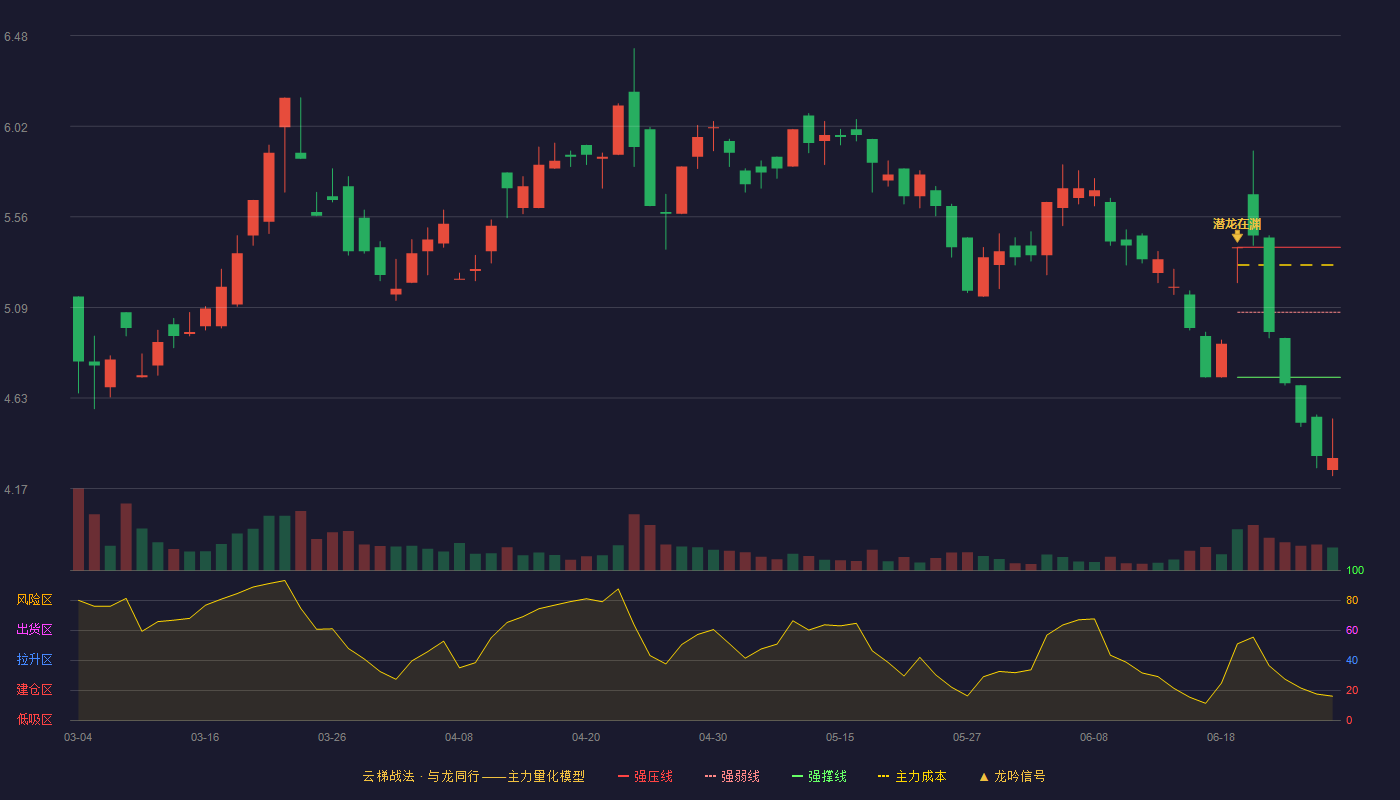Click the 03-04 date label

pos(78,737)
